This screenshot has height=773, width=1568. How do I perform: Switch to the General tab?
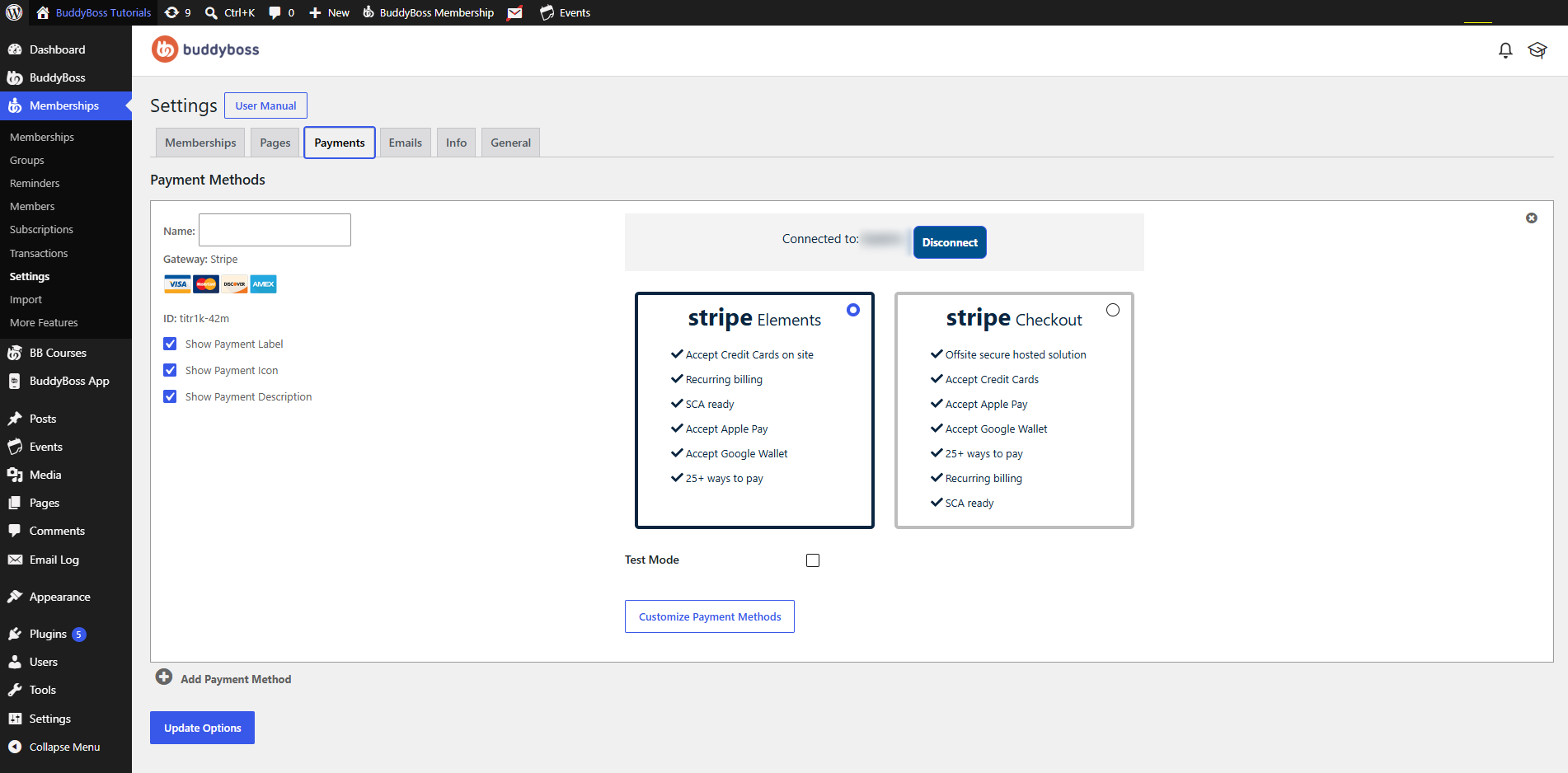[x=511, y=143]
